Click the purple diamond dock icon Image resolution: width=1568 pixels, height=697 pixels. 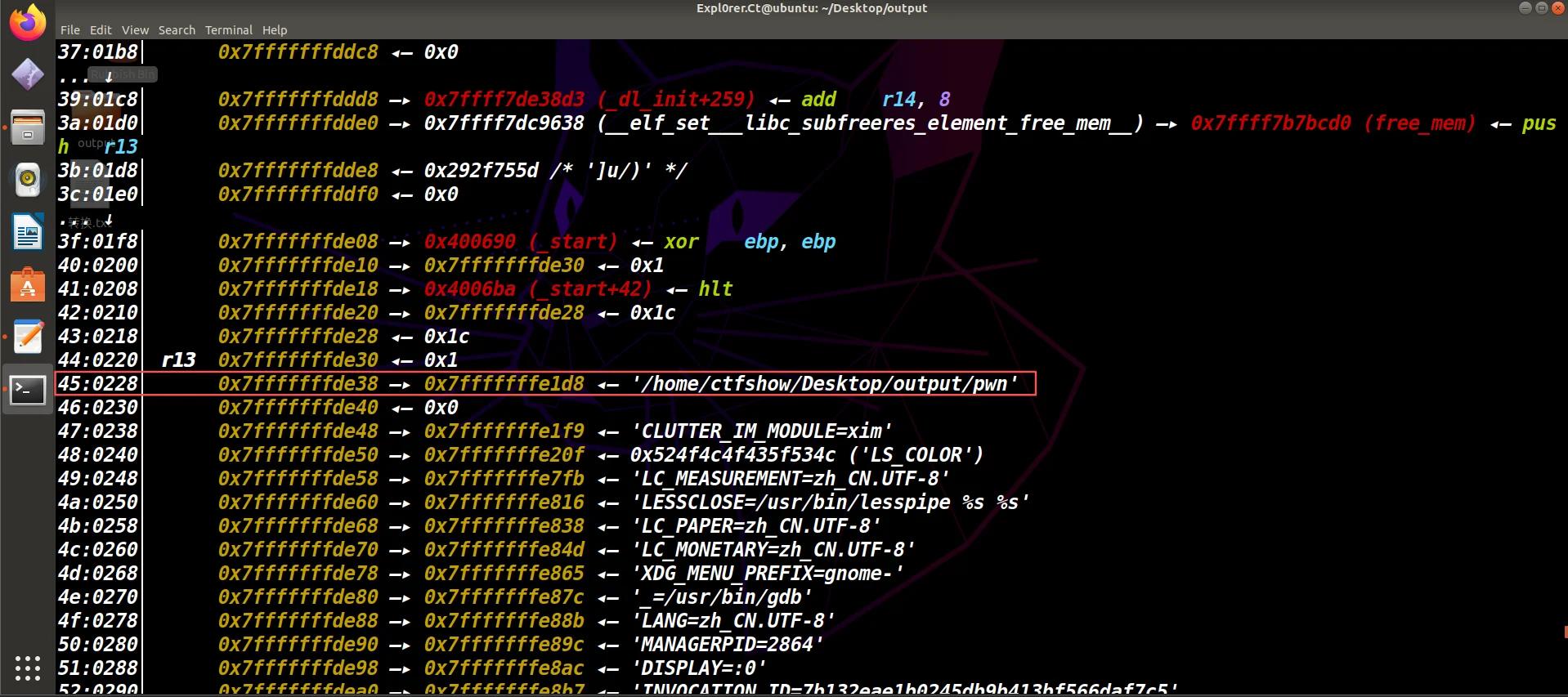[28, 75]
